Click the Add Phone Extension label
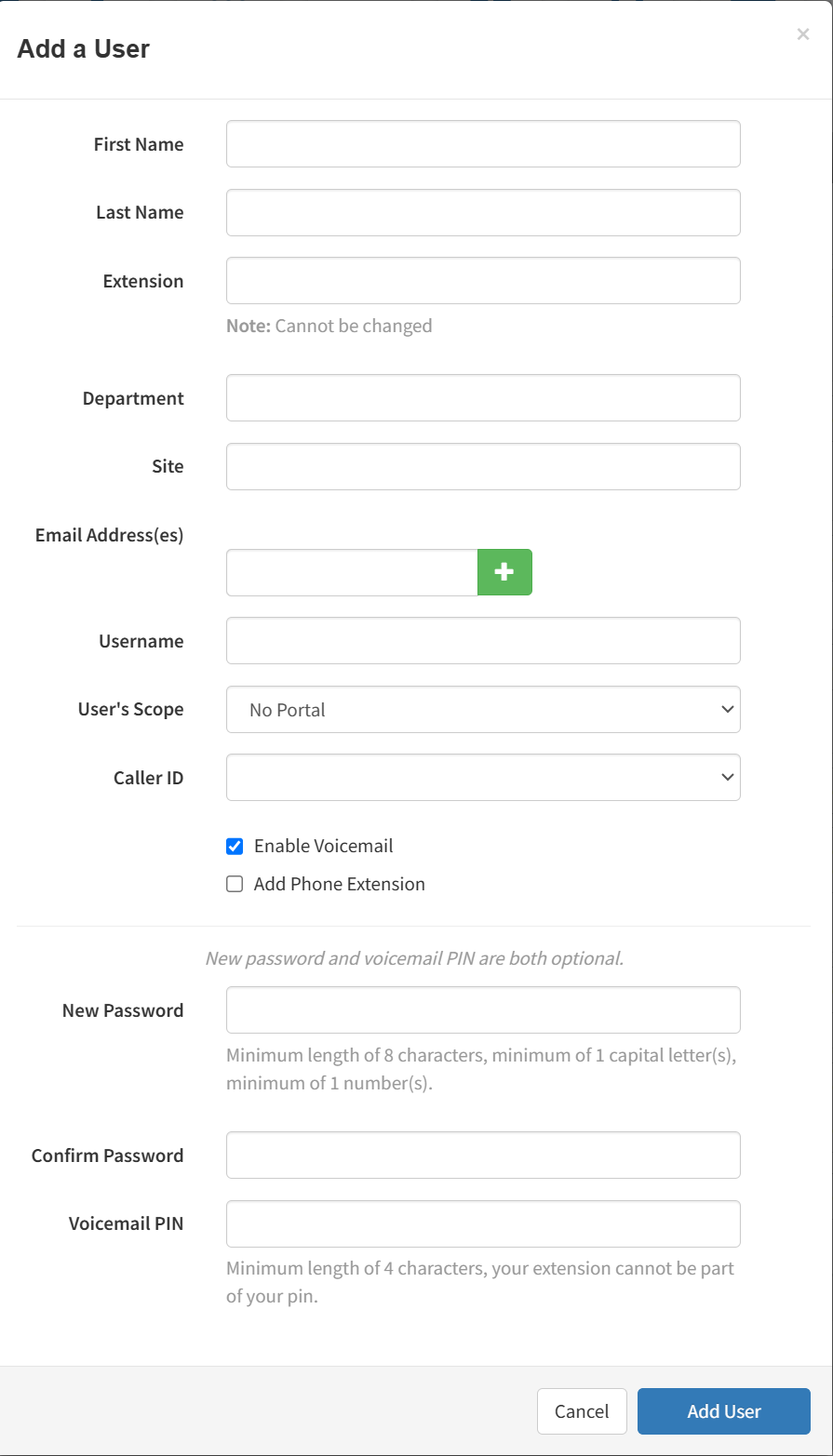The width and height of the screenshot is (833, 1456). click(x=339, y=885)
